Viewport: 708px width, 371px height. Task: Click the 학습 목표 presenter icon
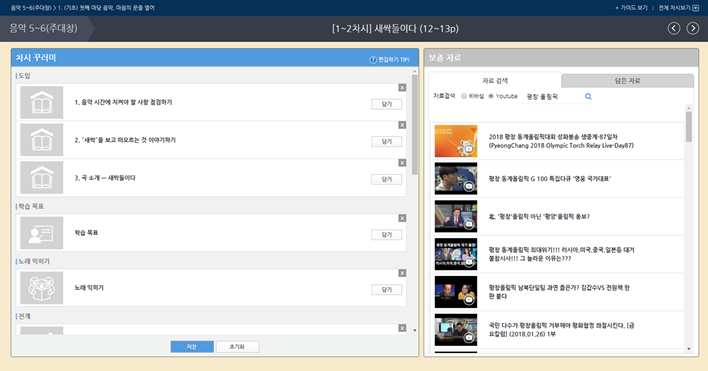click(x=42, y=233)
